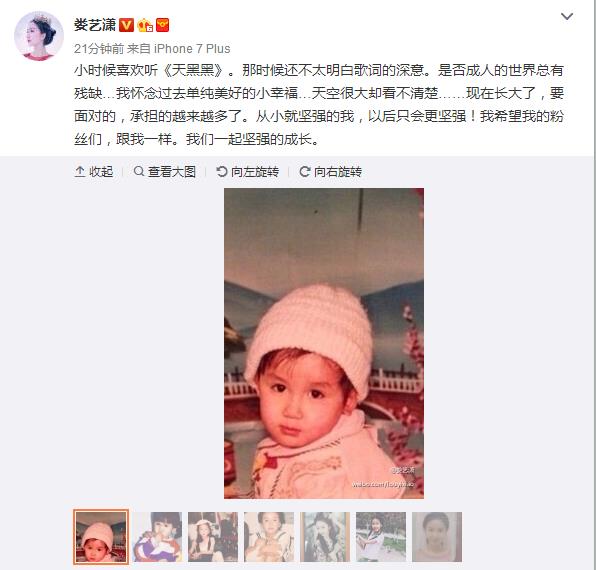Click the clockwise rotate arrow icon
Image resolution: width=596 pixels, height=570 pixels.
(x=305, y=172)
